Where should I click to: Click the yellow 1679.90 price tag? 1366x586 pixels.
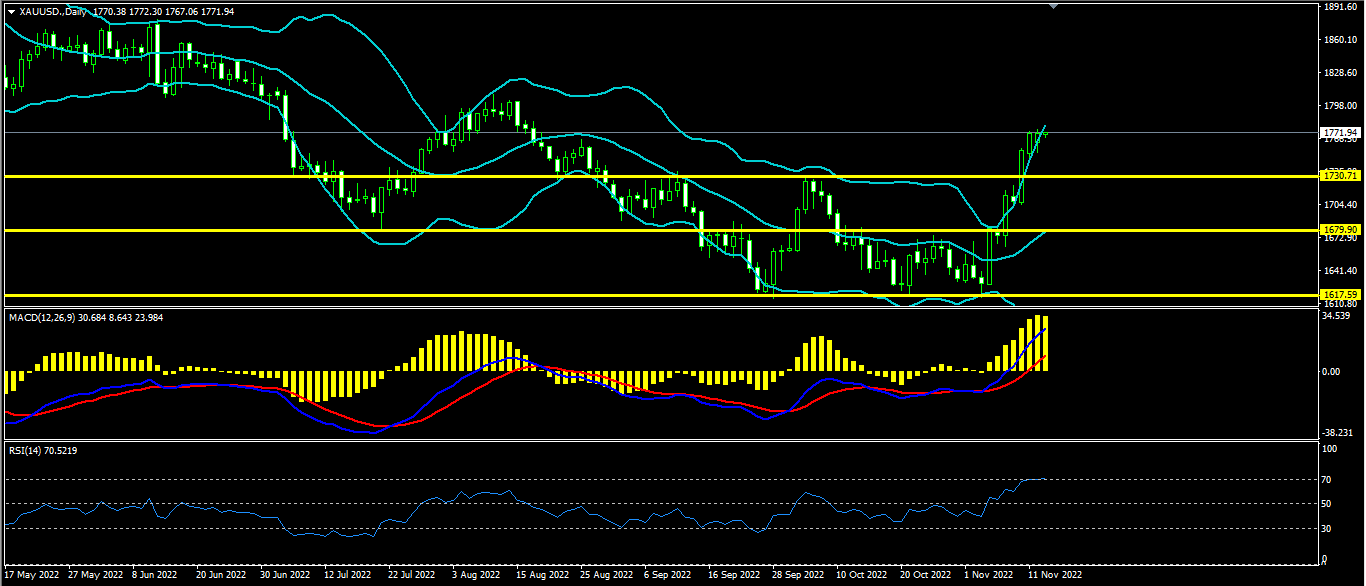click(x=1339, y=230)
